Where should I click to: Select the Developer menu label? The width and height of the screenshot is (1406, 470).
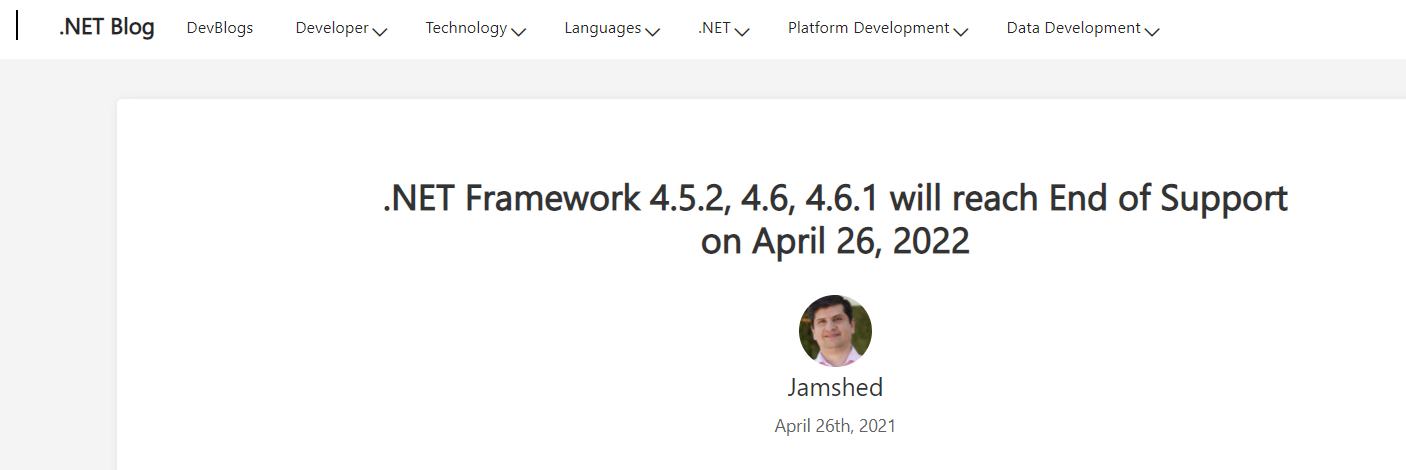tap(332, 28)
